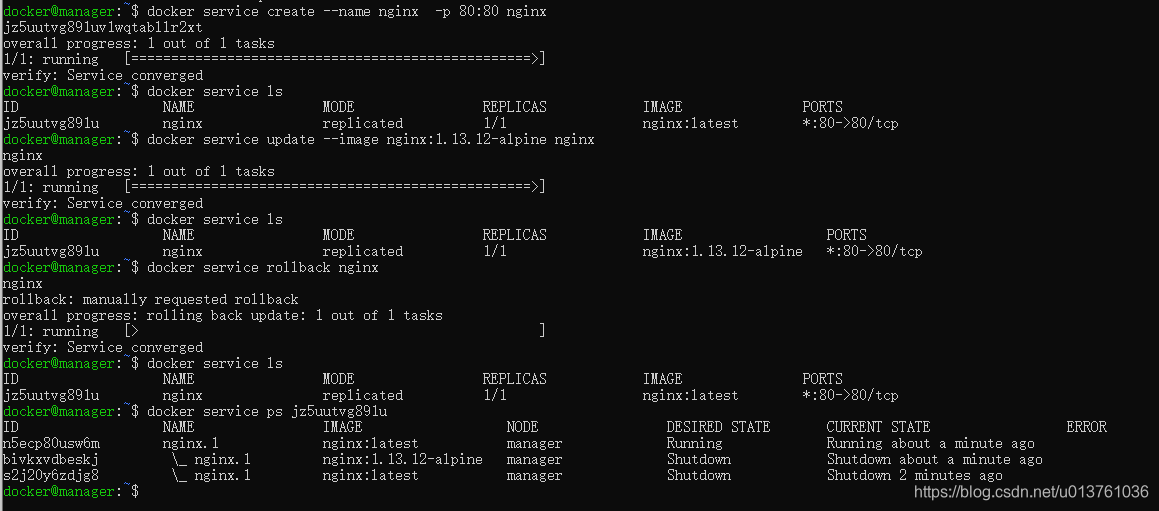
Task: Click the DESIRED STATE column header
Action: pyautogui.click(x=718, y=427)
